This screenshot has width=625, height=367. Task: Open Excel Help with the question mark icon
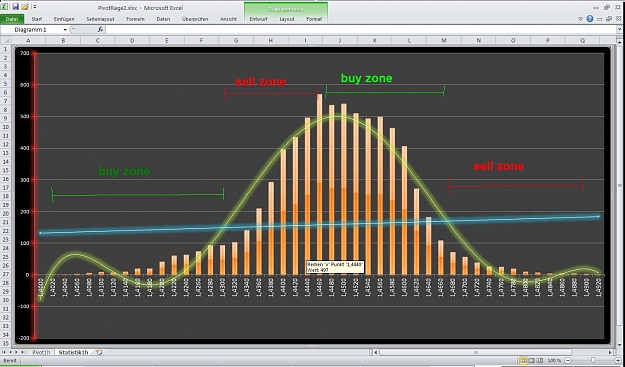tap(590, 19)
